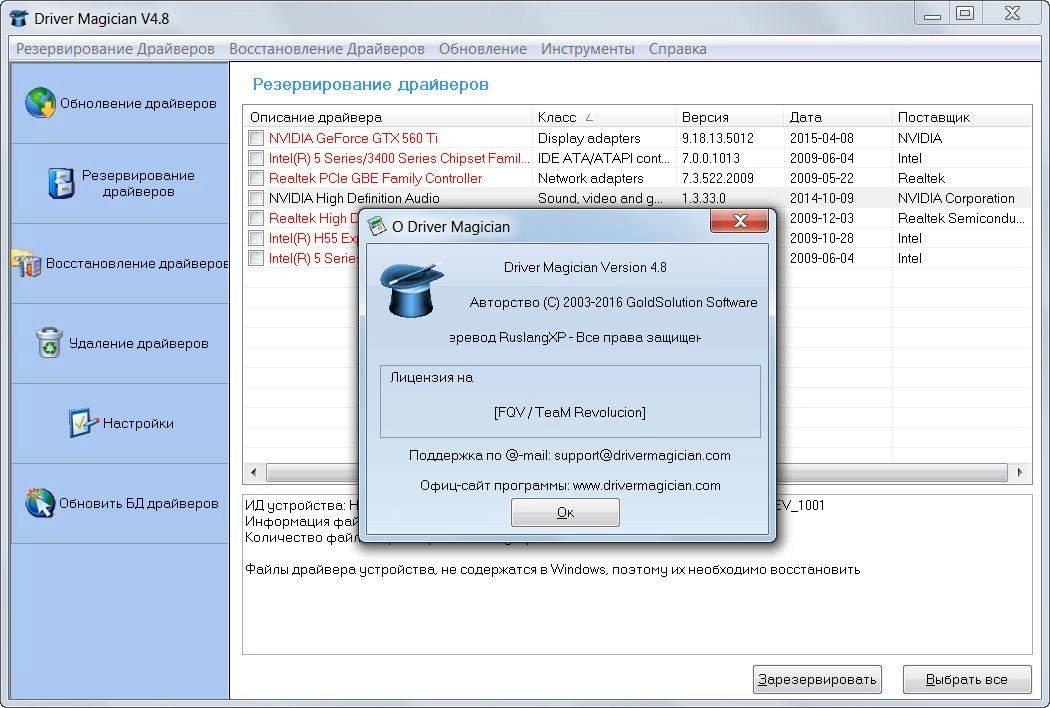The height and width of the screenshot is (708, 1050).
Task: Sort by the Дата column header
Action: 838,117
